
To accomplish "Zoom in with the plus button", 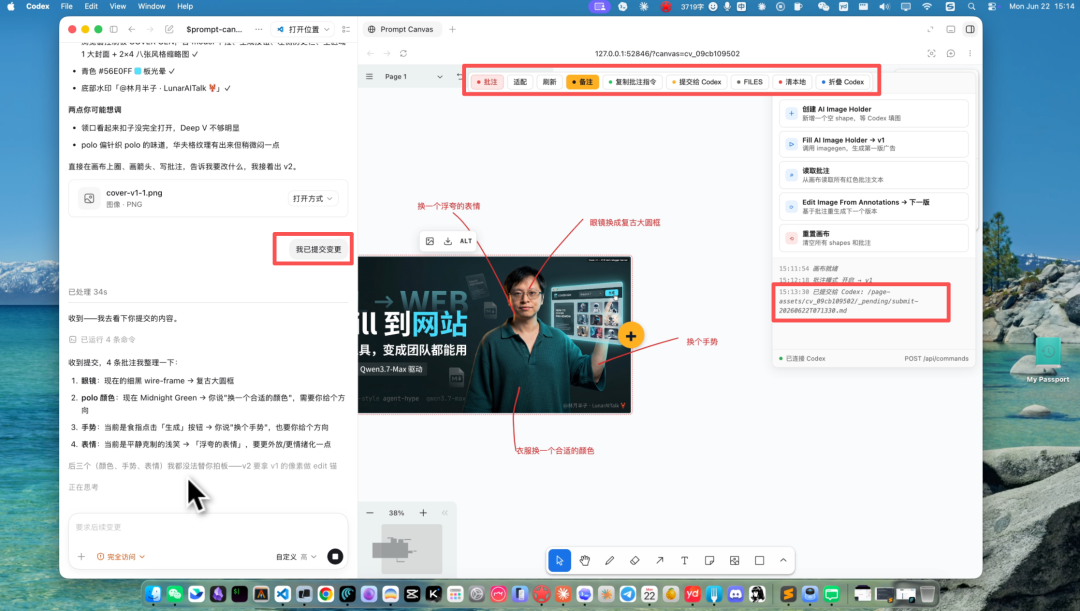I will coord(423,512).
